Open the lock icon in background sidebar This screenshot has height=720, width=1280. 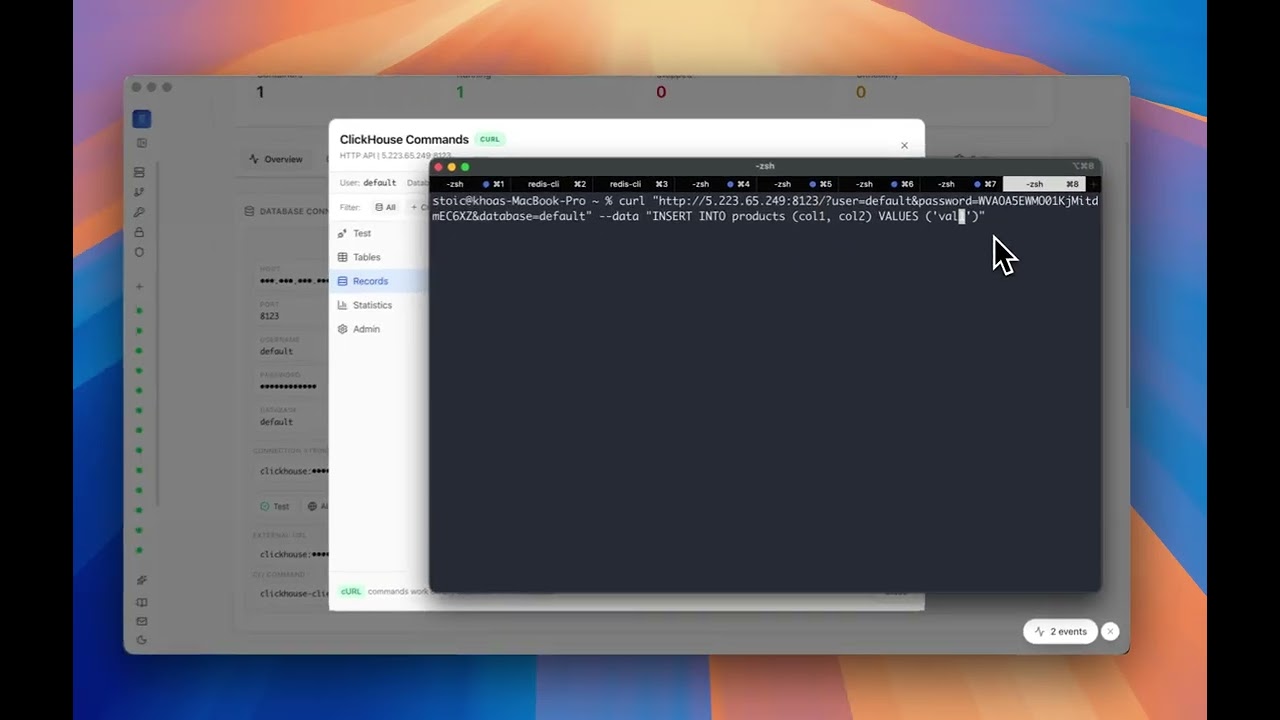[139, 232]
